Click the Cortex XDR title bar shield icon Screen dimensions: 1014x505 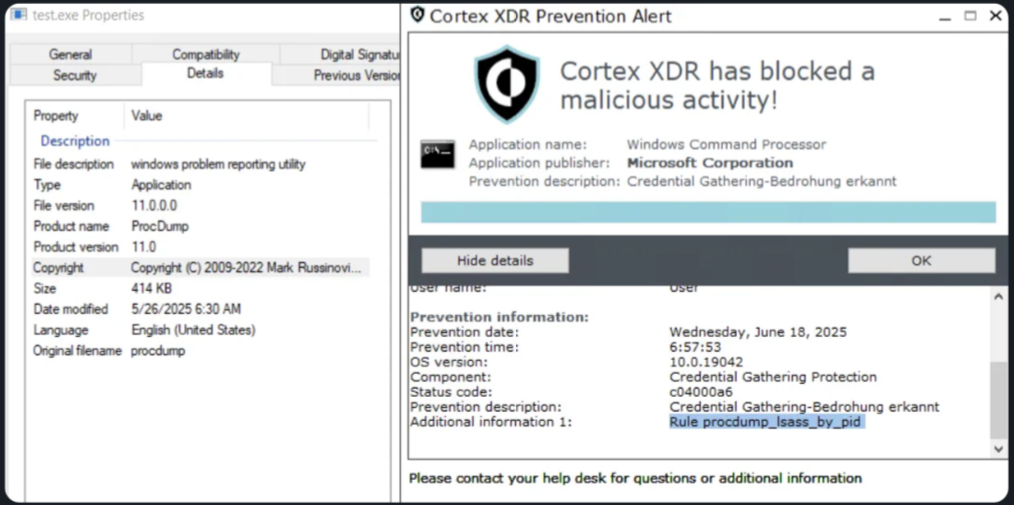[x=417, y=15]
